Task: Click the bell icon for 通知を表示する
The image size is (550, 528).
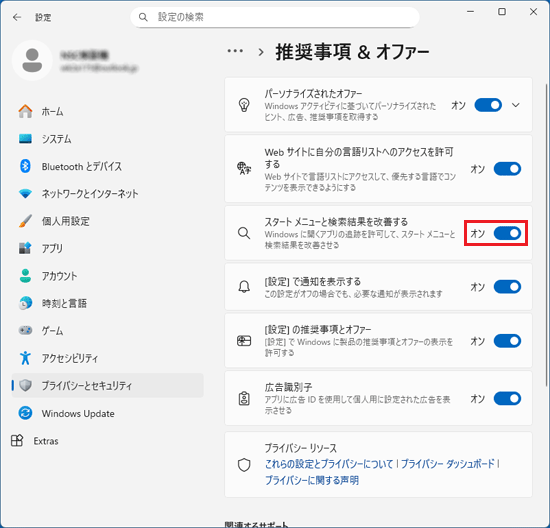Action: point(244,287)
